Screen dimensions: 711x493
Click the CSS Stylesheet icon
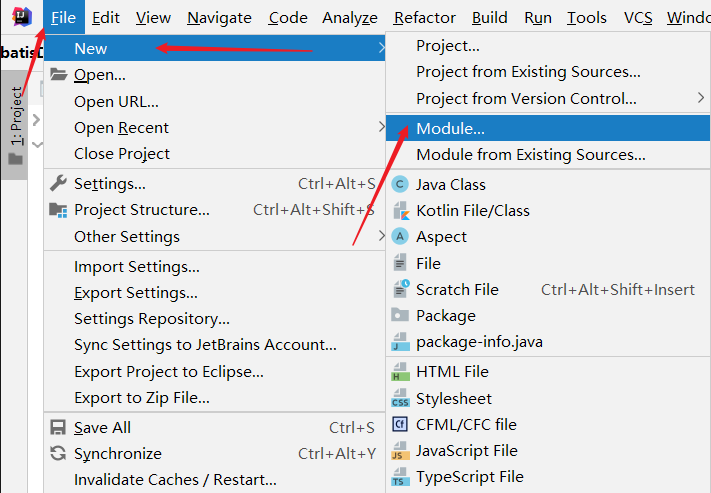(400, 398)
